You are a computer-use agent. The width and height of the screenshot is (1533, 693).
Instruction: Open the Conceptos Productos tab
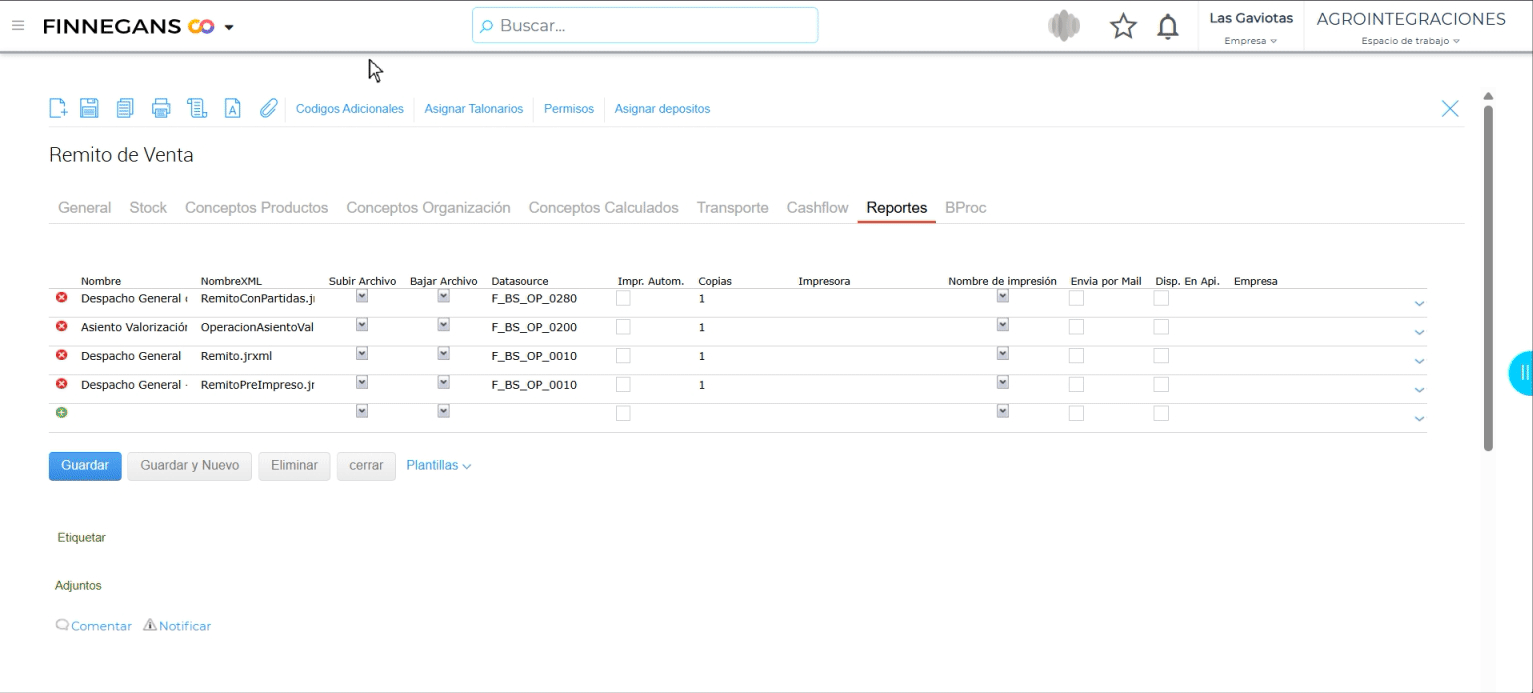click(257, 208)
